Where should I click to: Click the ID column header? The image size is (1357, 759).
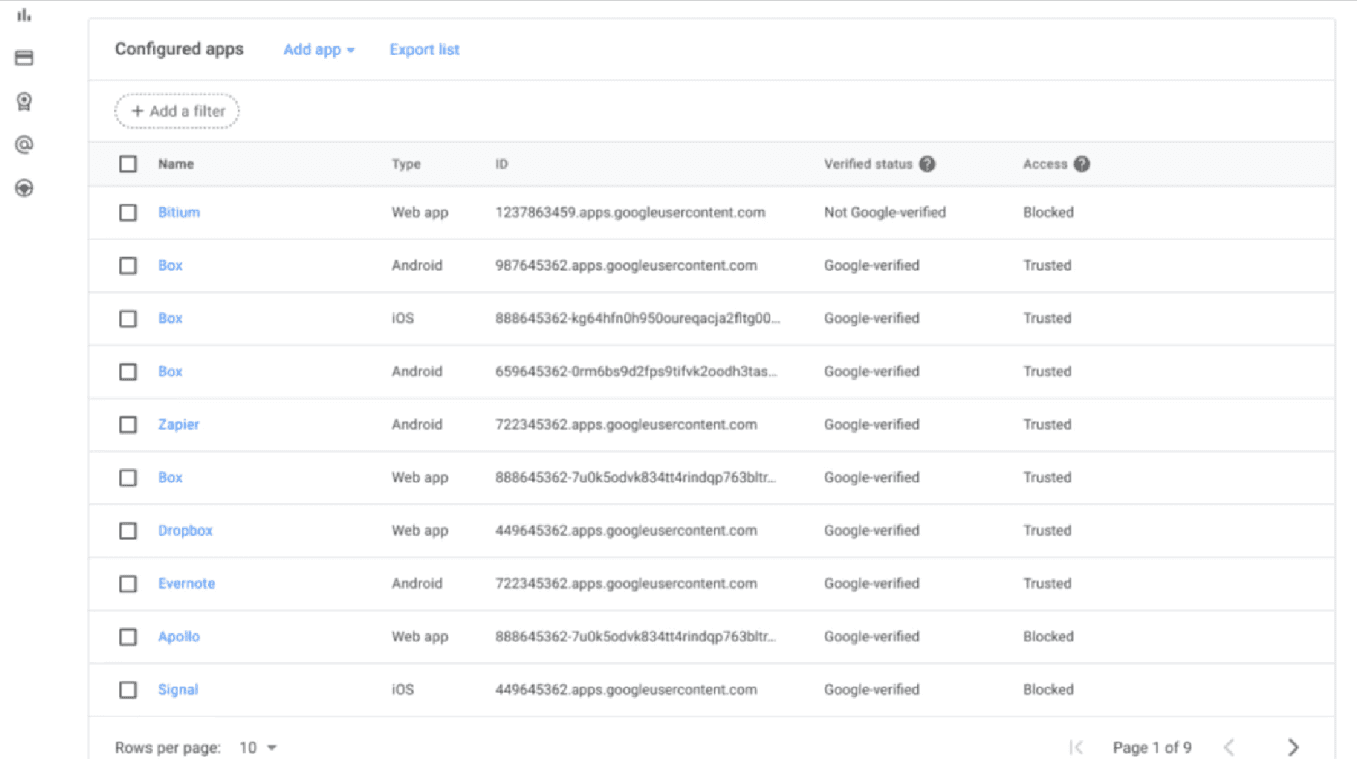pos(501,164)
